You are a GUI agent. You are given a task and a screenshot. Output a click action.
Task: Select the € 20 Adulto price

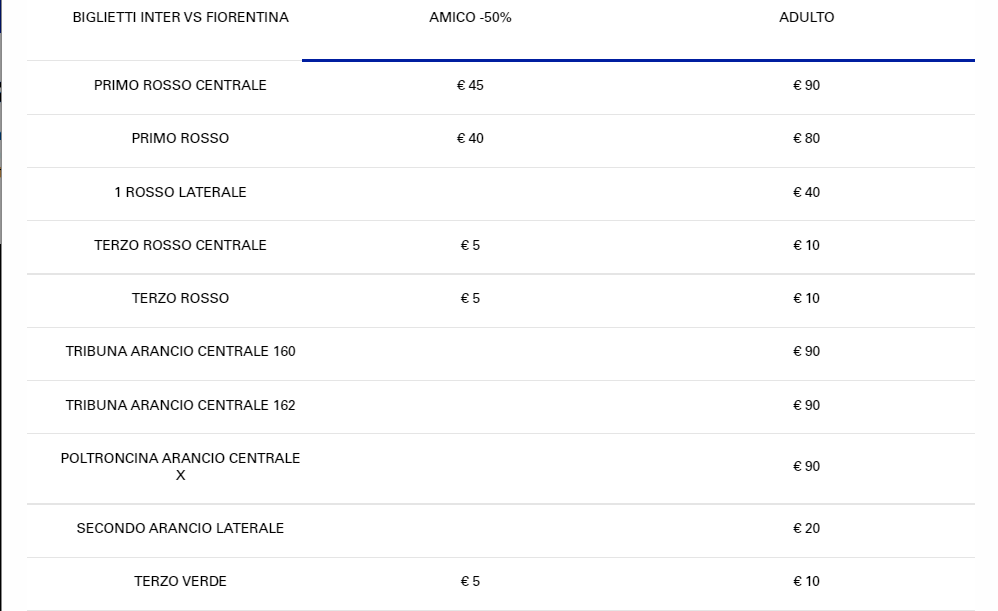[x=806, y=528]
